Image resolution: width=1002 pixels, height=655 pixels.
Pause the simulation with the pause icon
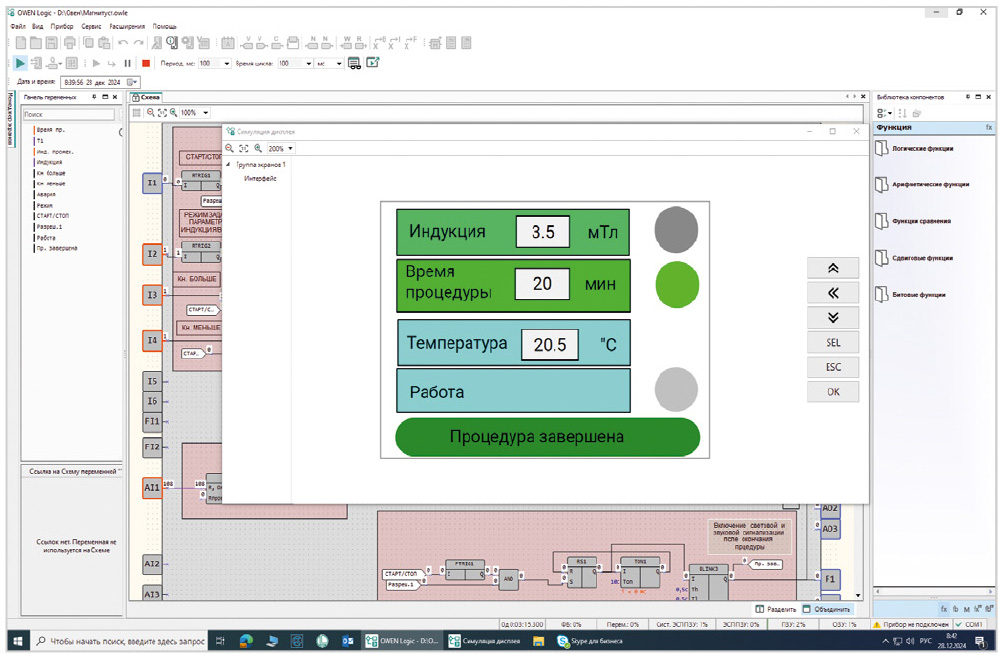tap(128, 63)
